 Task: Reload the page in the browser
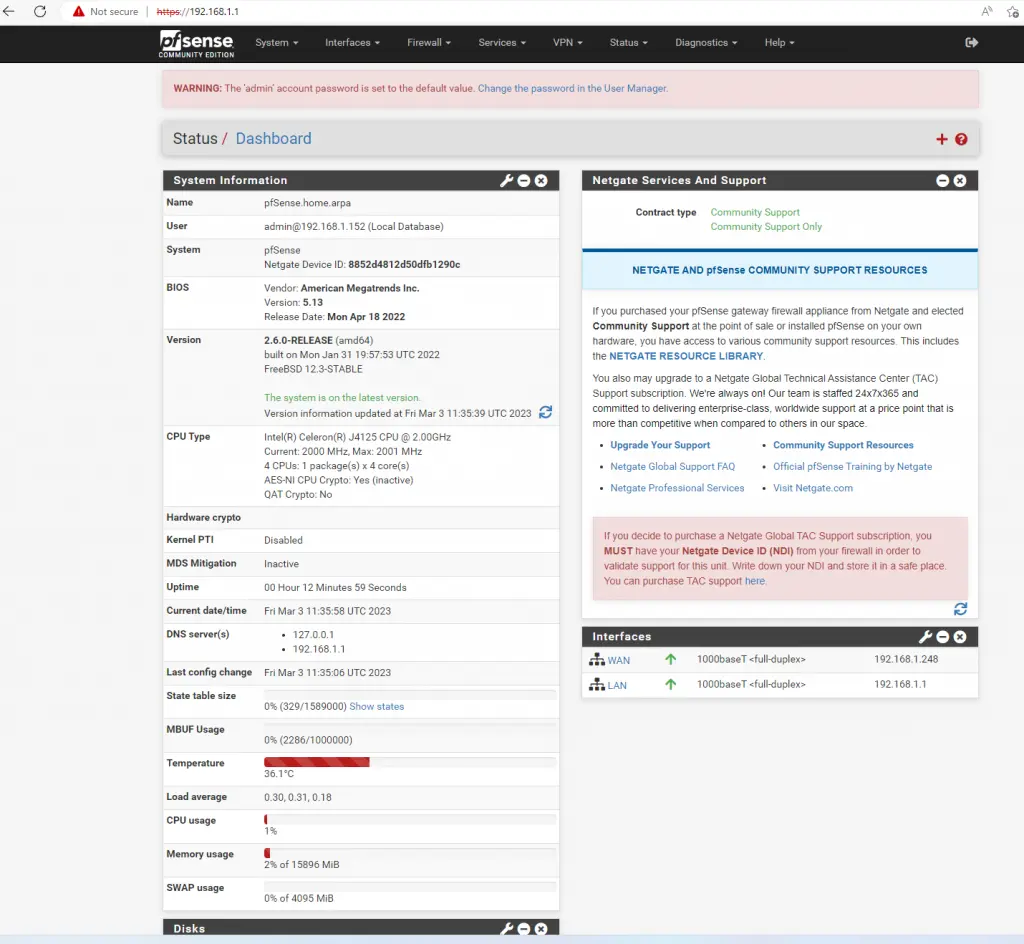[40, 12]
